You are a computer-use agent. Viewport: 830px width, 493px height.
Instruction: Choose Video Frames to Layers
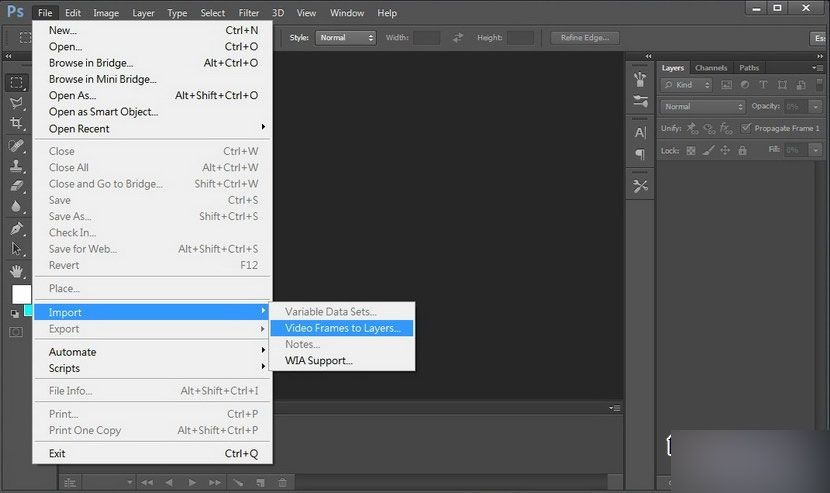coord(342,328)
